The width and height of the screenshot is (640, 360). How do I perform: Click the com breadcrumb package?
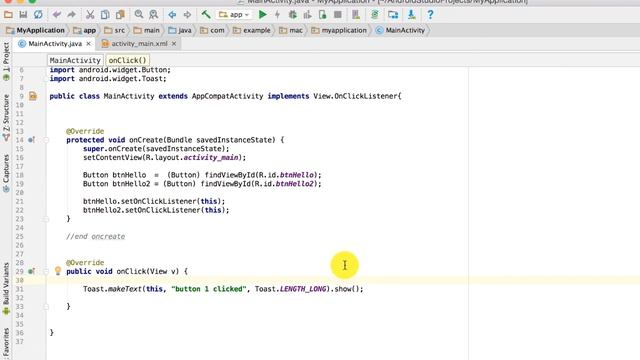(212, 30)
